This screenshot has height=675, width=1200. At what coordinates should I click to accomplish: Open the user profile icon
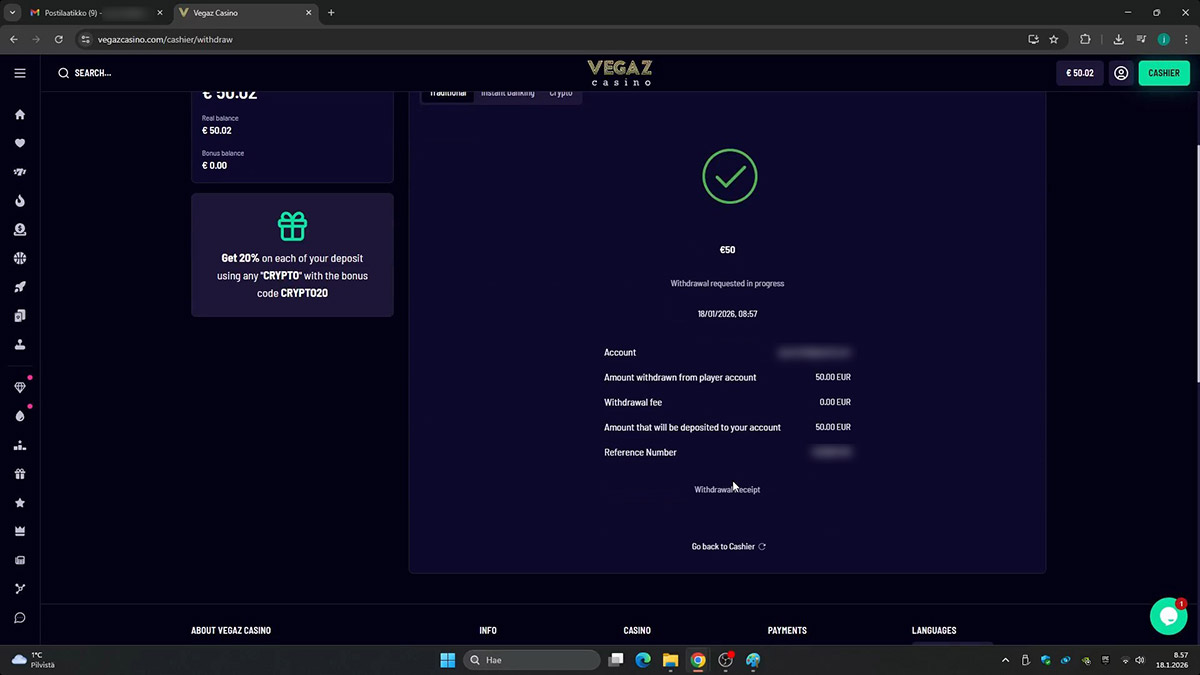point(1121,73)
